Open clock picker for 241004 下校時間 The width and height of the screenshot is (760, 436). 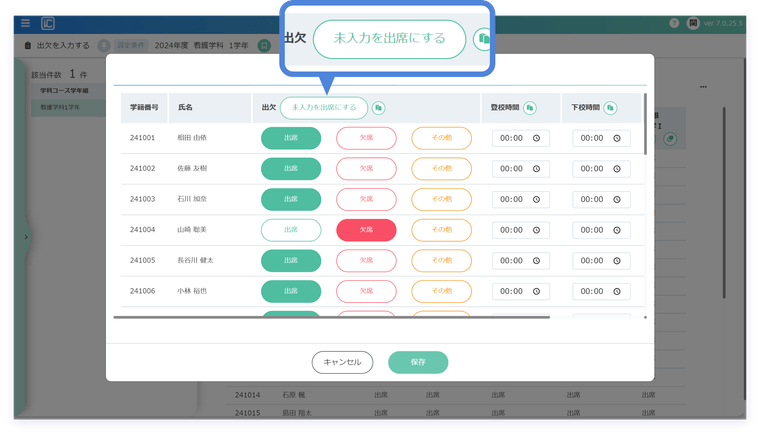(x=617, y=230)
